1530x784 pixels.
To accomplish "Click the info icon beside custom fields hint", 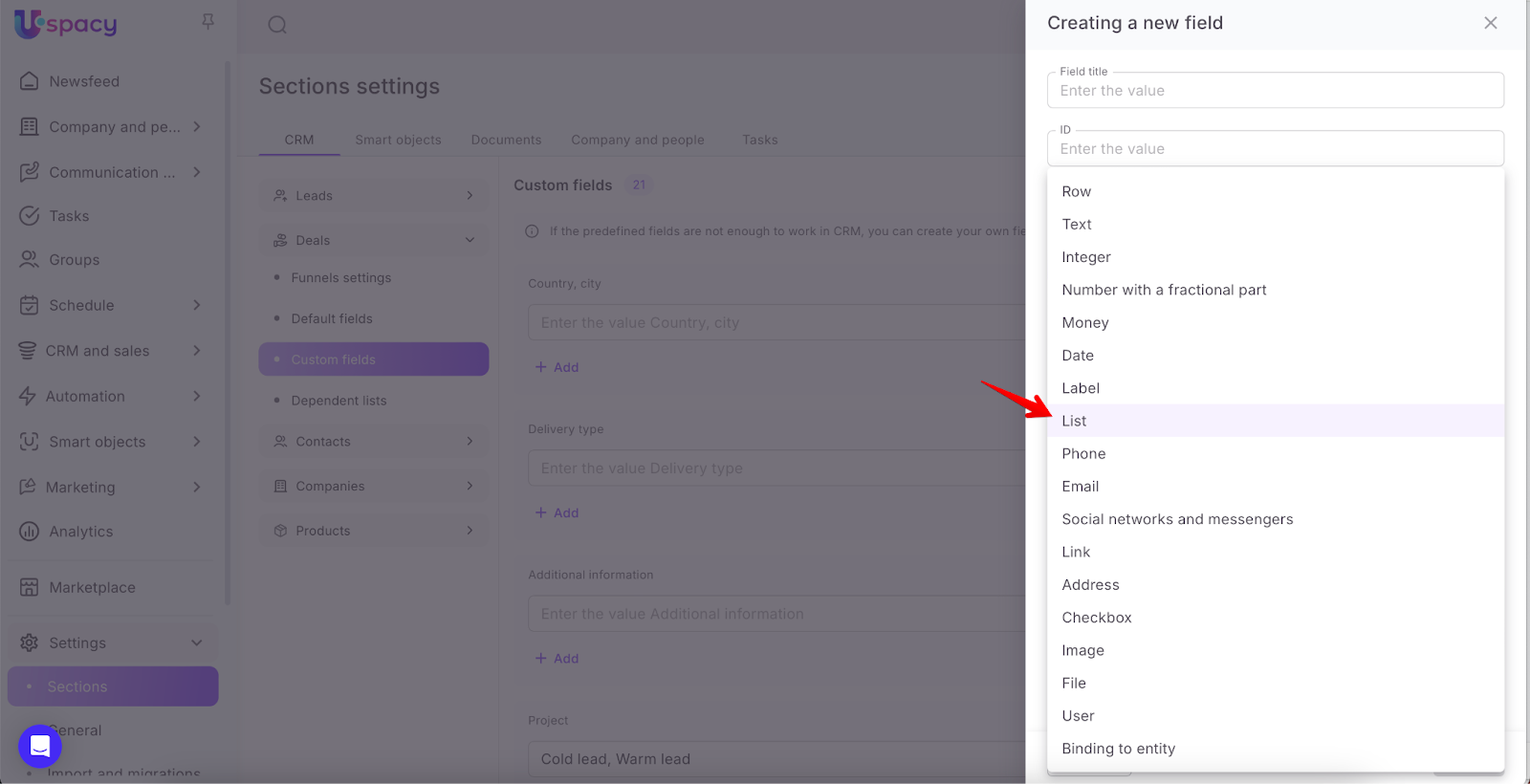I will [532, 231].
